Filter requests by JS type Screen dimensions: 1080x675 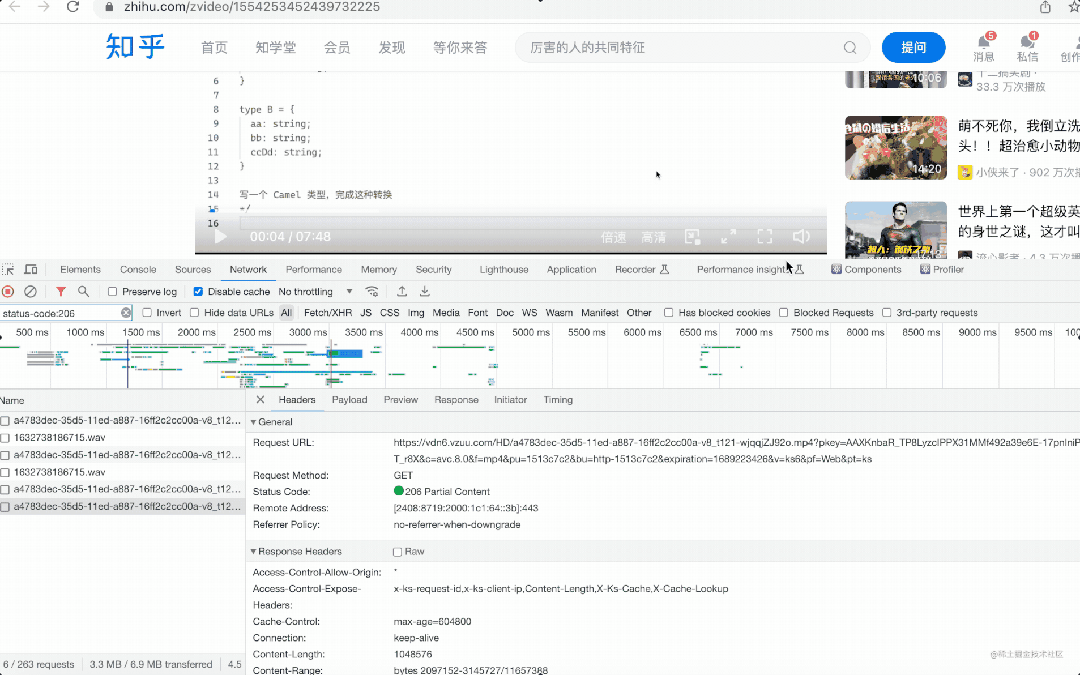click(366, 313)
